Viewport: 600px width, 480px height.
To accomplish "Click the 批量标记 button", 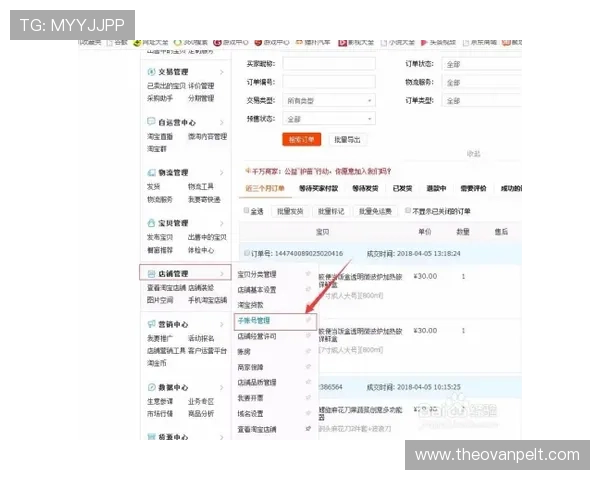I will (x=331, y=211).
